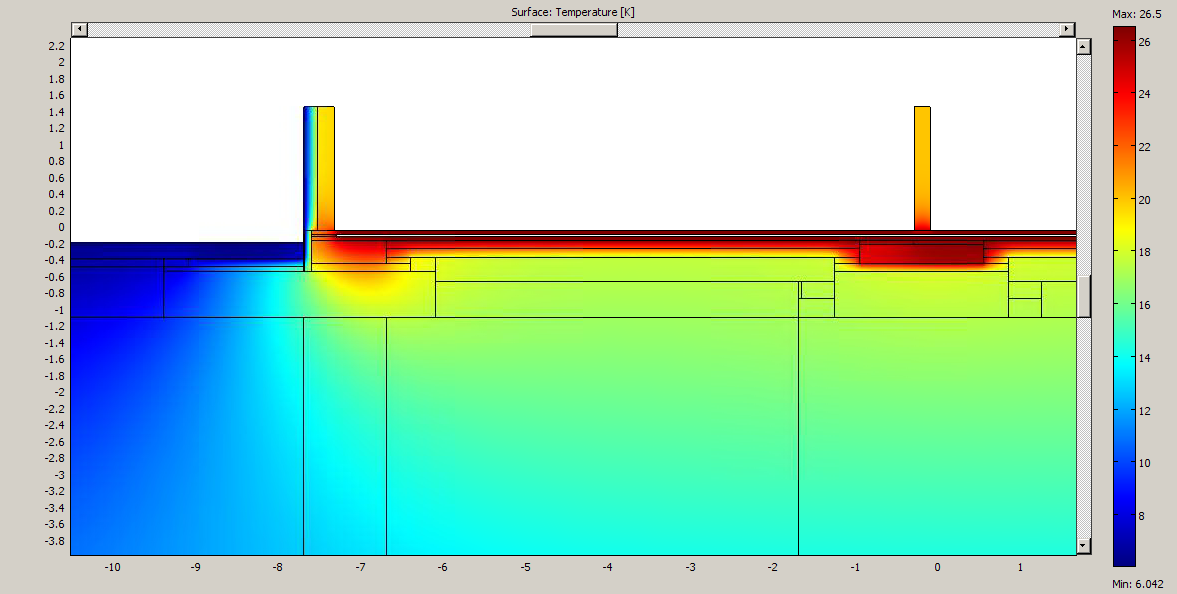Click legend tick value 8

1141,516
